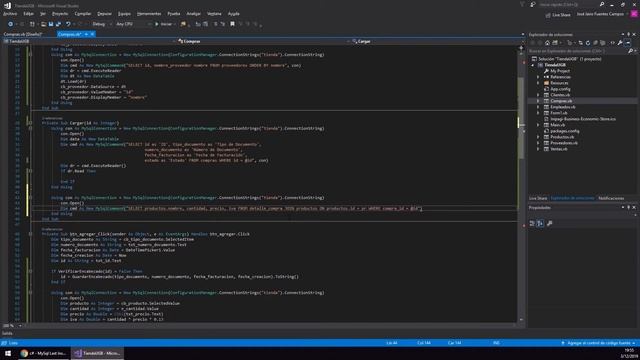
Task: Click Agregar al control de código fuente
Action: (598, 343)
